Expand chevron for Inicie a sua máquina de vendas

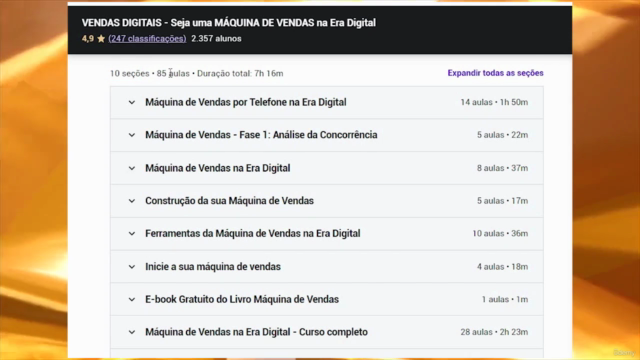(131, 267)
